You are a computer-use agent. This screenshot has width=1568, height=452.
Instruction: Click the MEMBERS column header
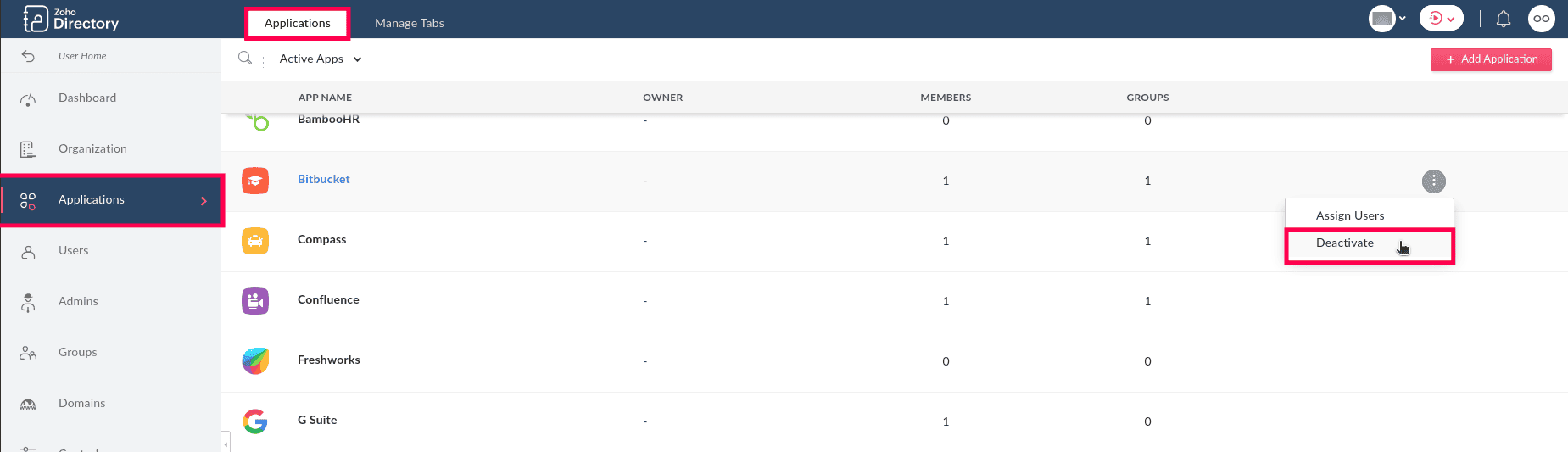tap(946, 98)
